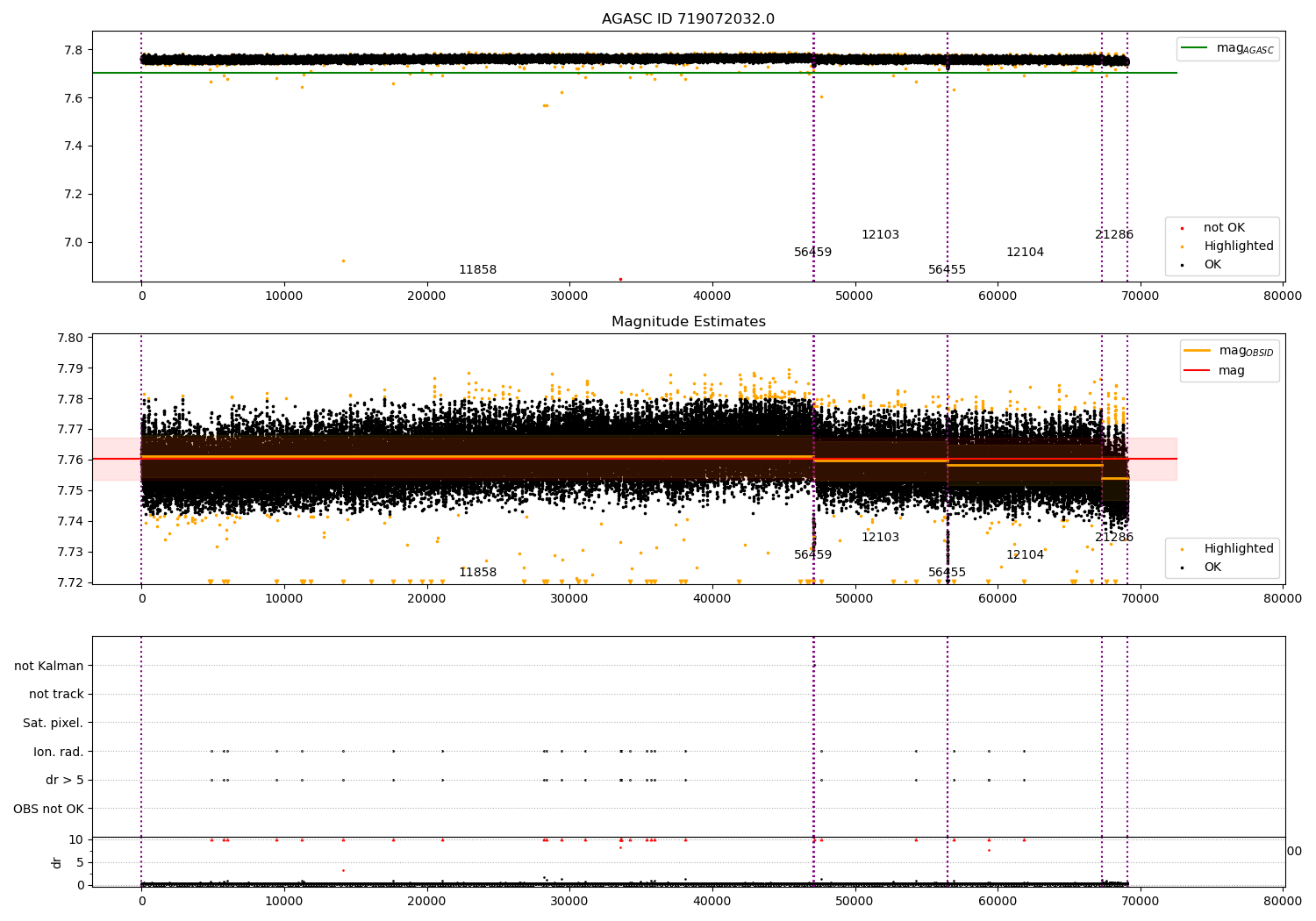1316x921 pixels.
Task: Click the '7.4' y-tick in top plot
Action: [75, 146]
